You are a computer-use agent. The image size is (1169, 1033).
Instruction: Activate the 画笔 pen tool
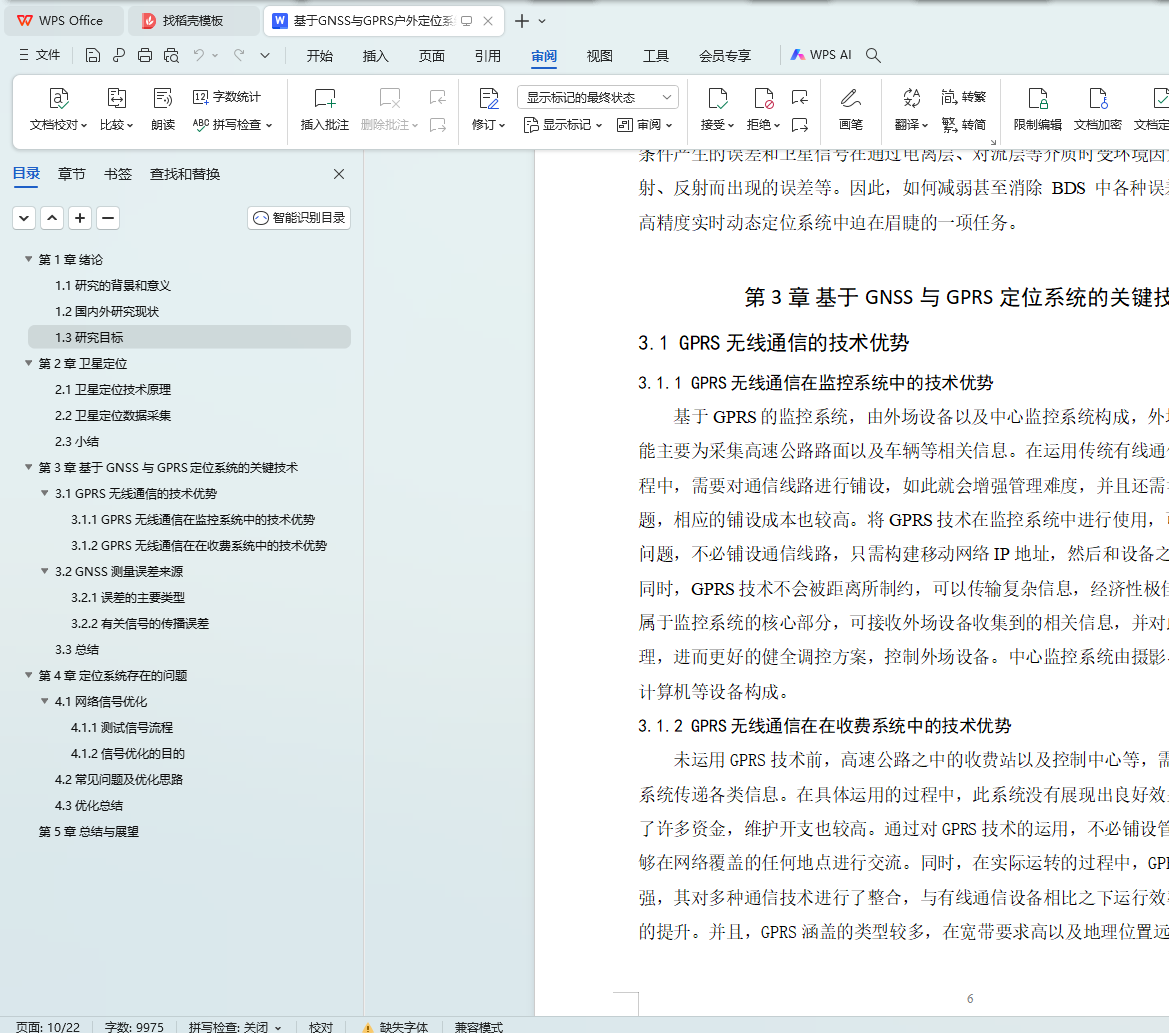click(x=851, y=110)
